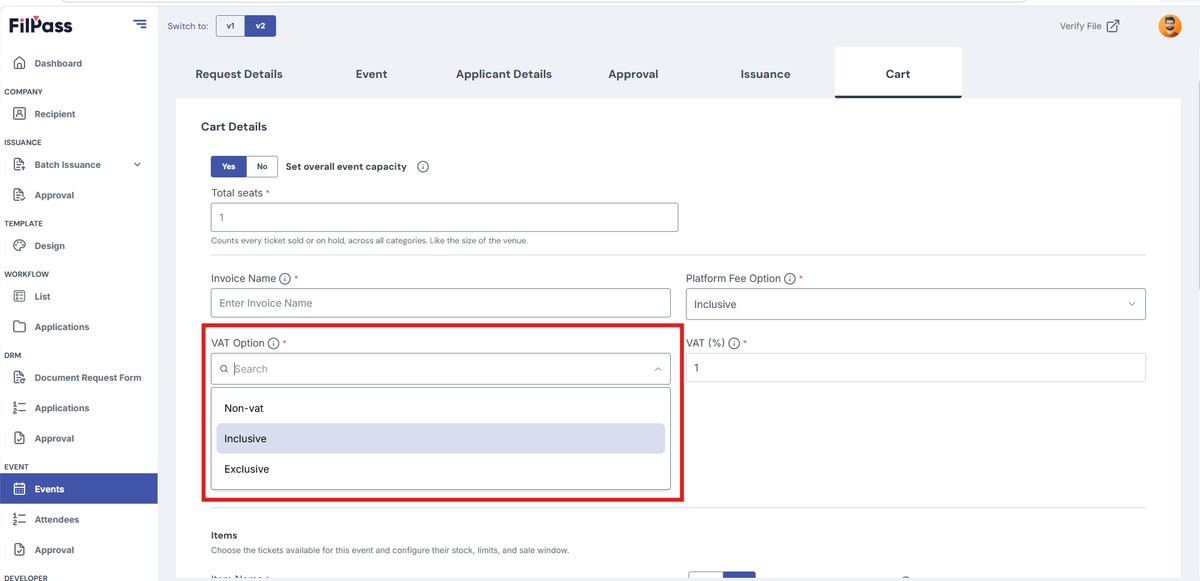Focus the VAT (%) field
The height and width of the screenshot is (581, 1200).
(915, 367)
